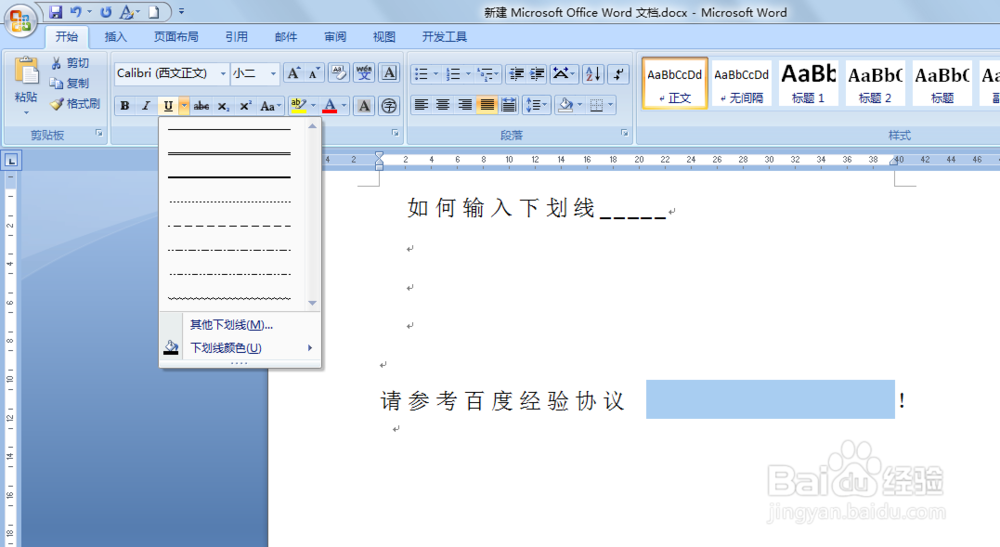1000x547 pixels.
Task: Toggle Italic formatting
Action: [146, 106]
